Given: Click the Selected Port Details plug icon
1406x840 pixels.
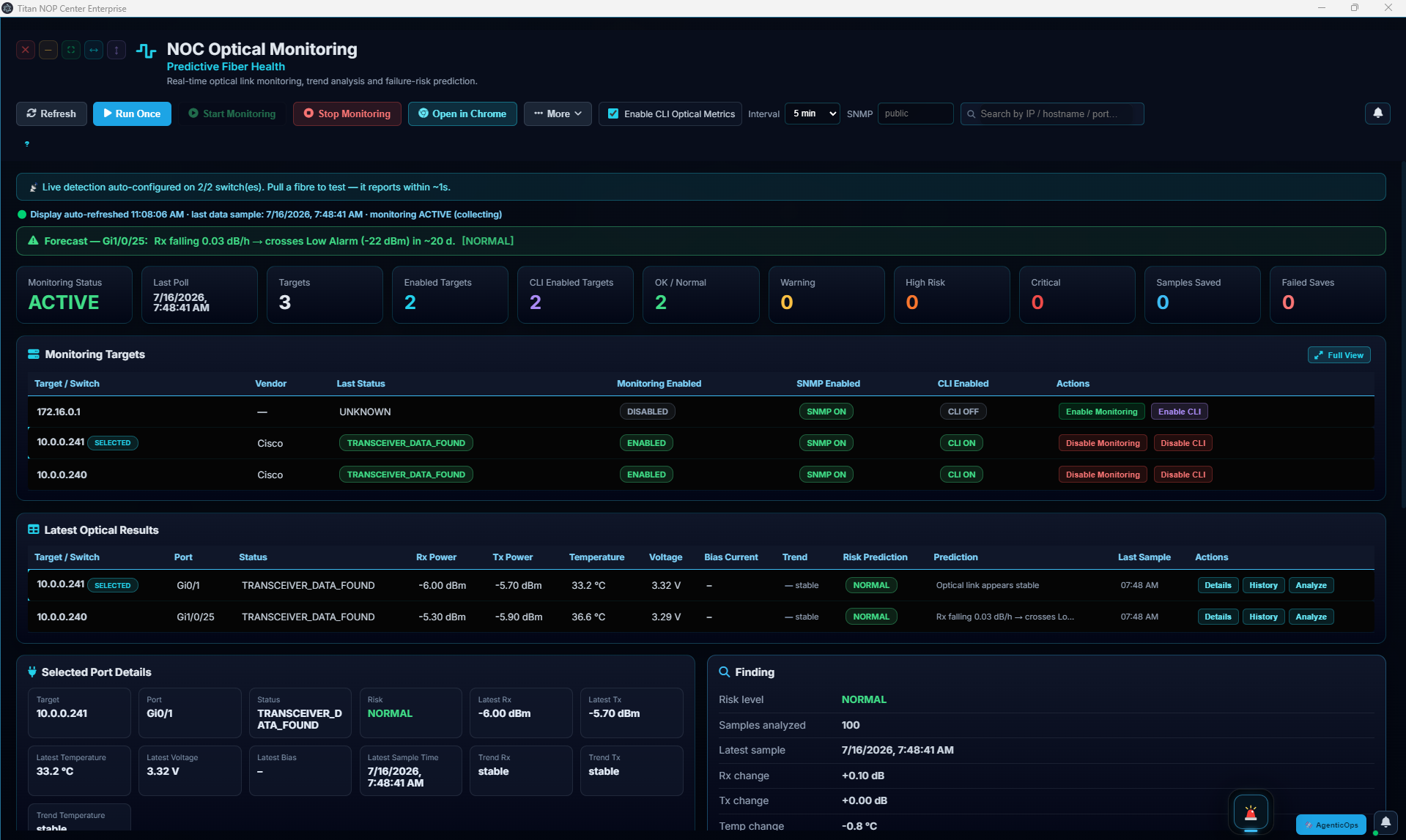Looking at the screenshot, I should [x=32, y=672].
